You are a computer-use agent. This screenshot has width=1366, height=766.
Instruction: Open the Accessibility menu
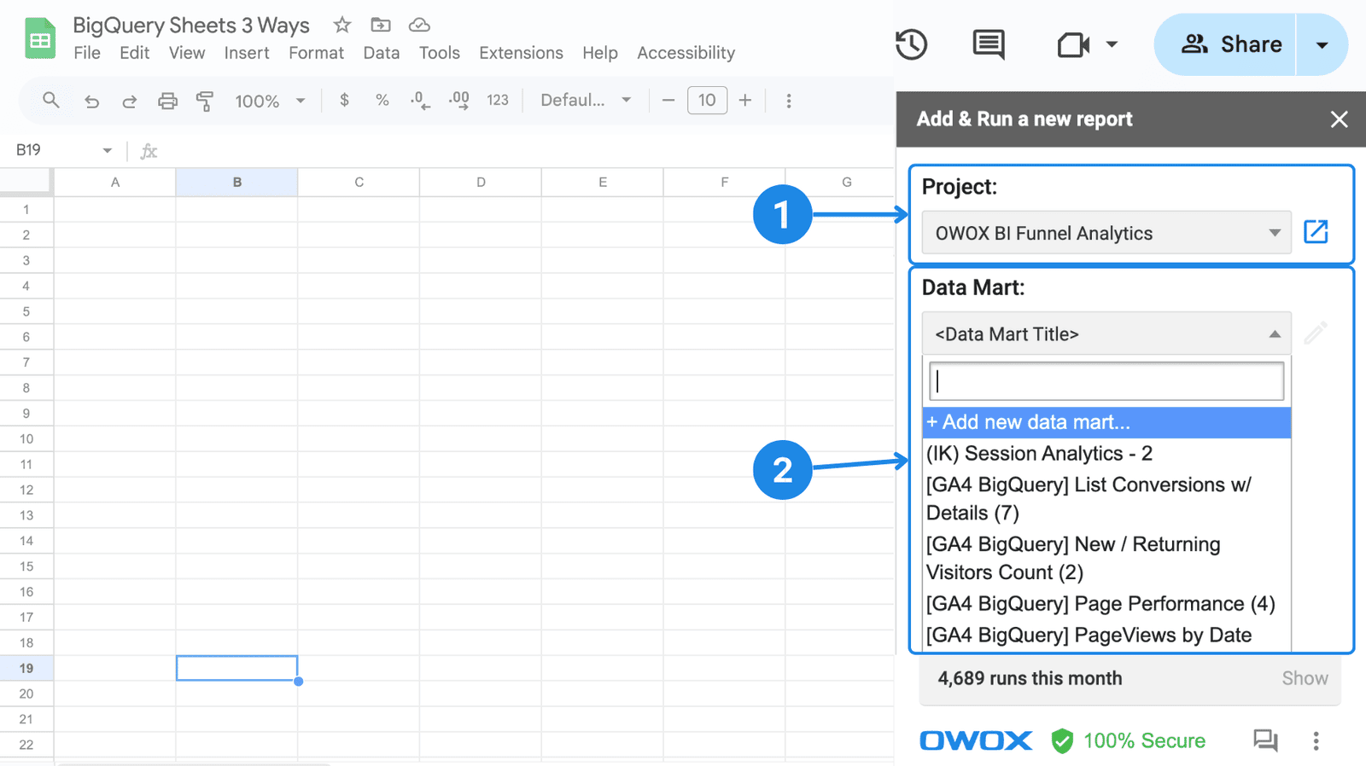coord(686,53)
